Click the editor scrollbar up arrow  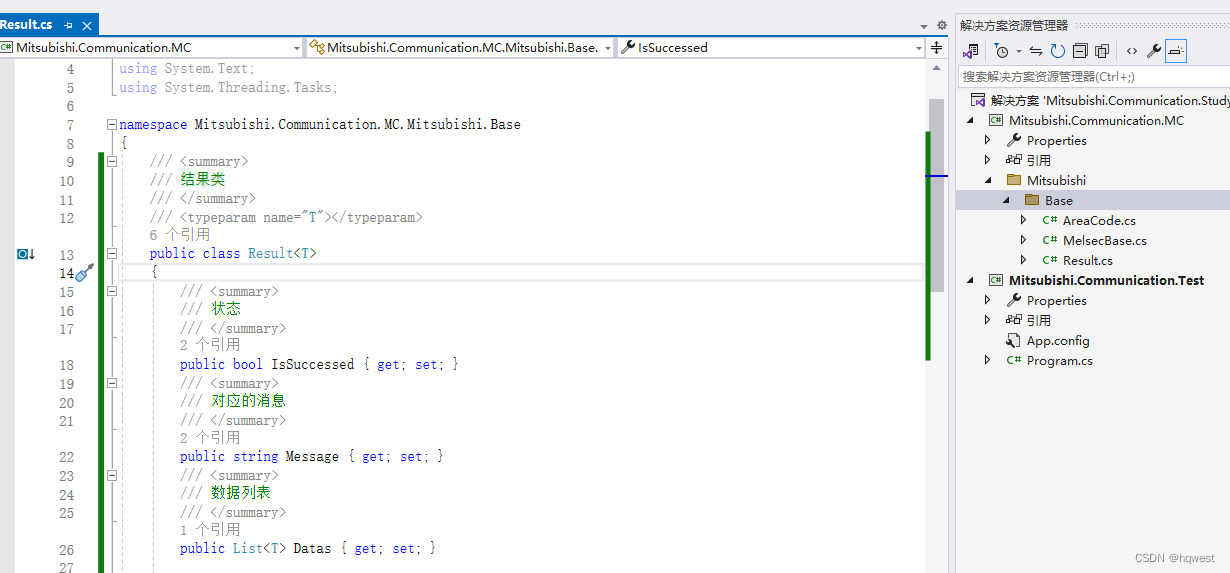coord(936,66)
